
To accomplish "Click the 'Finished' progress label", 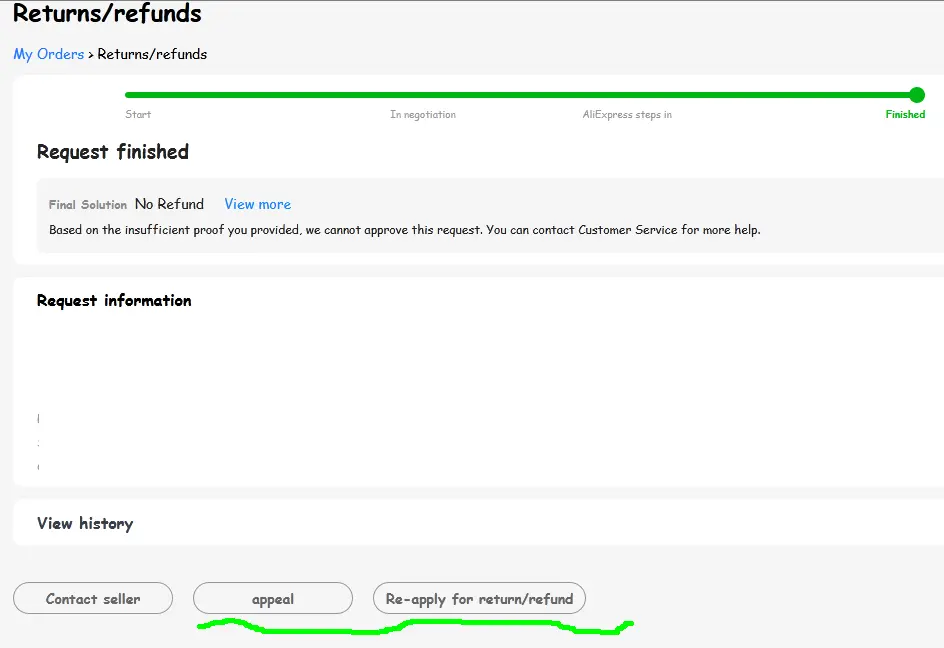I will 905,114.
